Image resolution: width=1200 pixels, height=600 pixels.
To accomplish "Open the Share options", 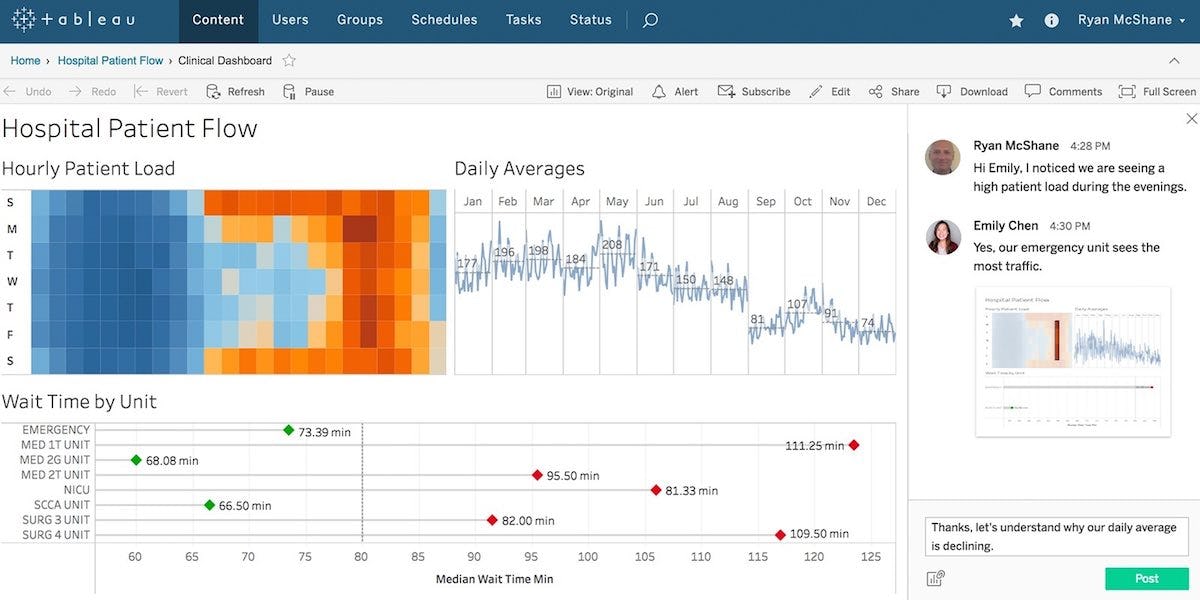I will [893, 91].
